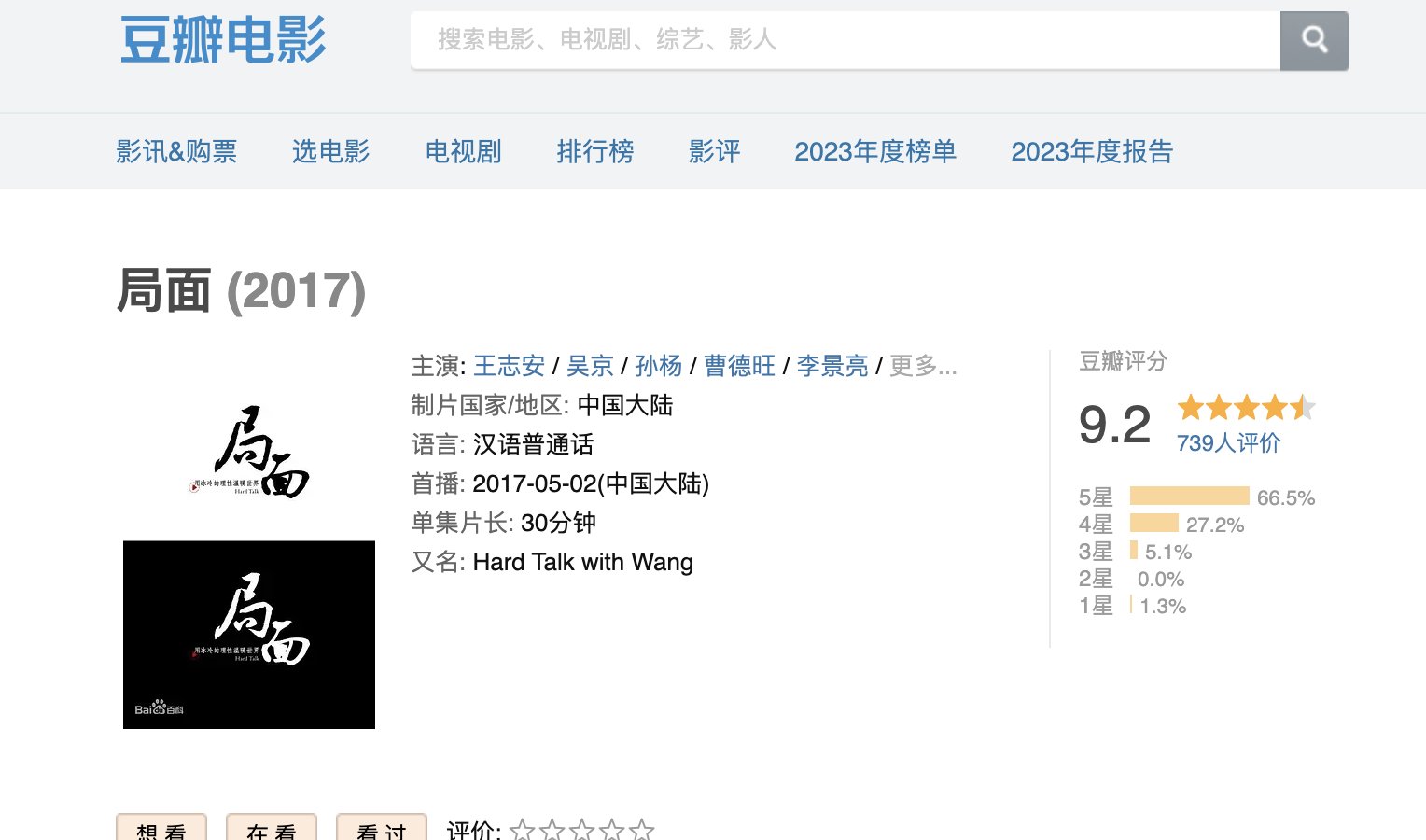The height and width of the screenshot is (840, 1426).
Task: Rate one star in 评价
Action: pos(522,830)
